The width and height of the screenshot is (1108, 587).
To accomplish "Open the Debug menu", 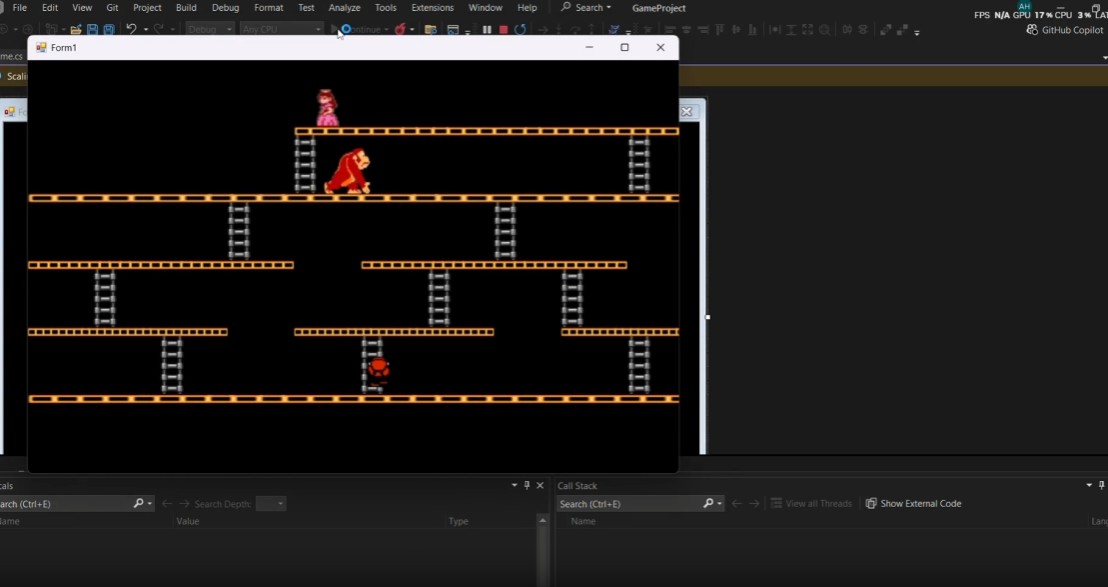I will click(x=225, y=8).
